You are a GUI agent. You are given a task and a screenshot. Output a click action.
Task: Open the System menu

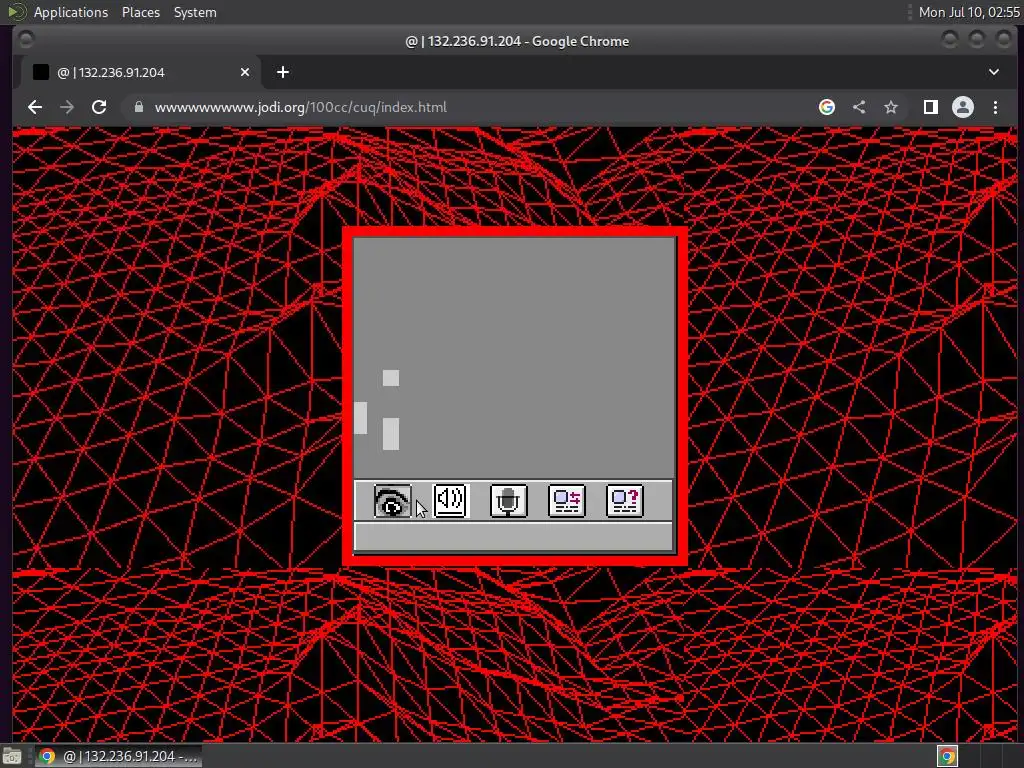pyautogui.click(x=195, y=12)
